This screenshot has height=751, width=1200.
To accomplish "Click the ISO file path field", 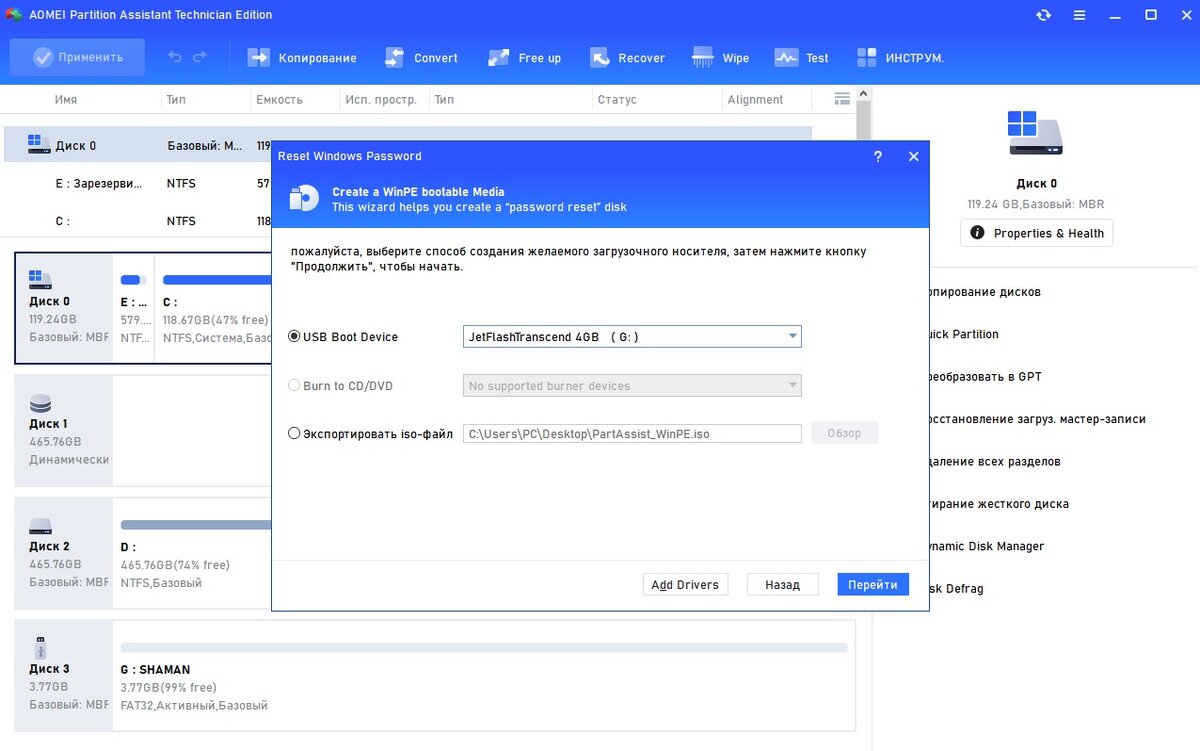I will click(632, 433).
